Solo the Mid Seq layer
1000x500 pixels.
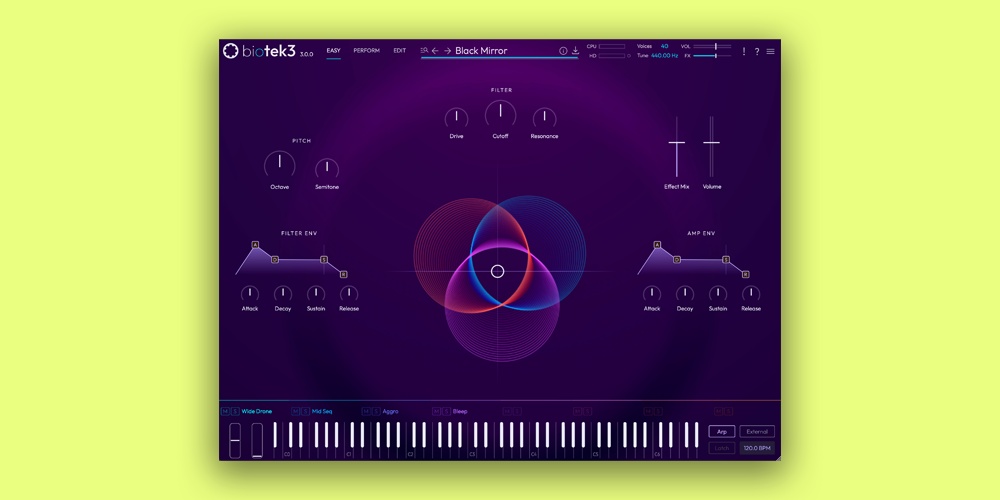point(305,411)
